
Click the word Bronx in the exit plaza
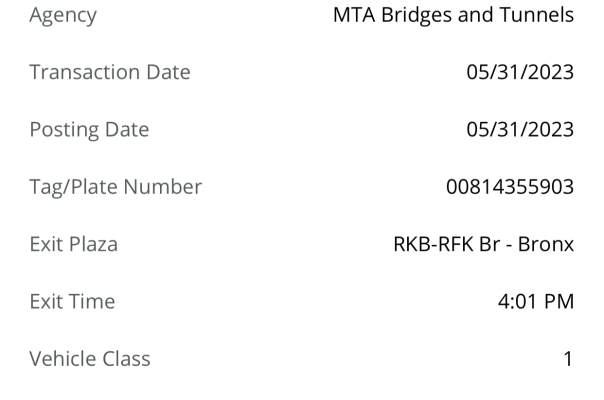click(546, 244)
